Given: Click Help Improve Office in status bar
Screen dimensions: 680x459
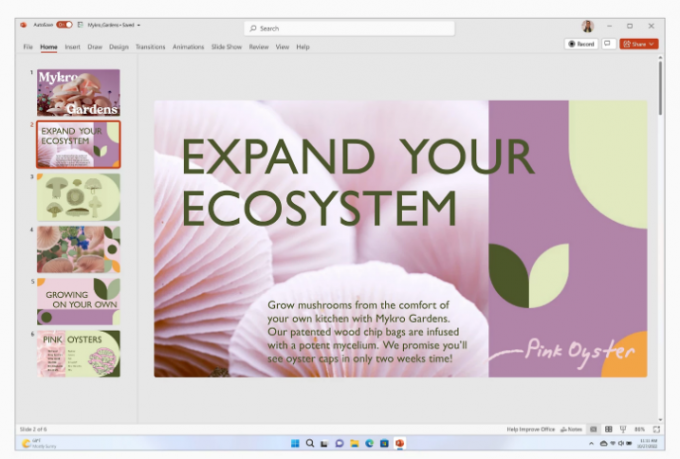Looking at the screenshot, I should click(530, 429).
